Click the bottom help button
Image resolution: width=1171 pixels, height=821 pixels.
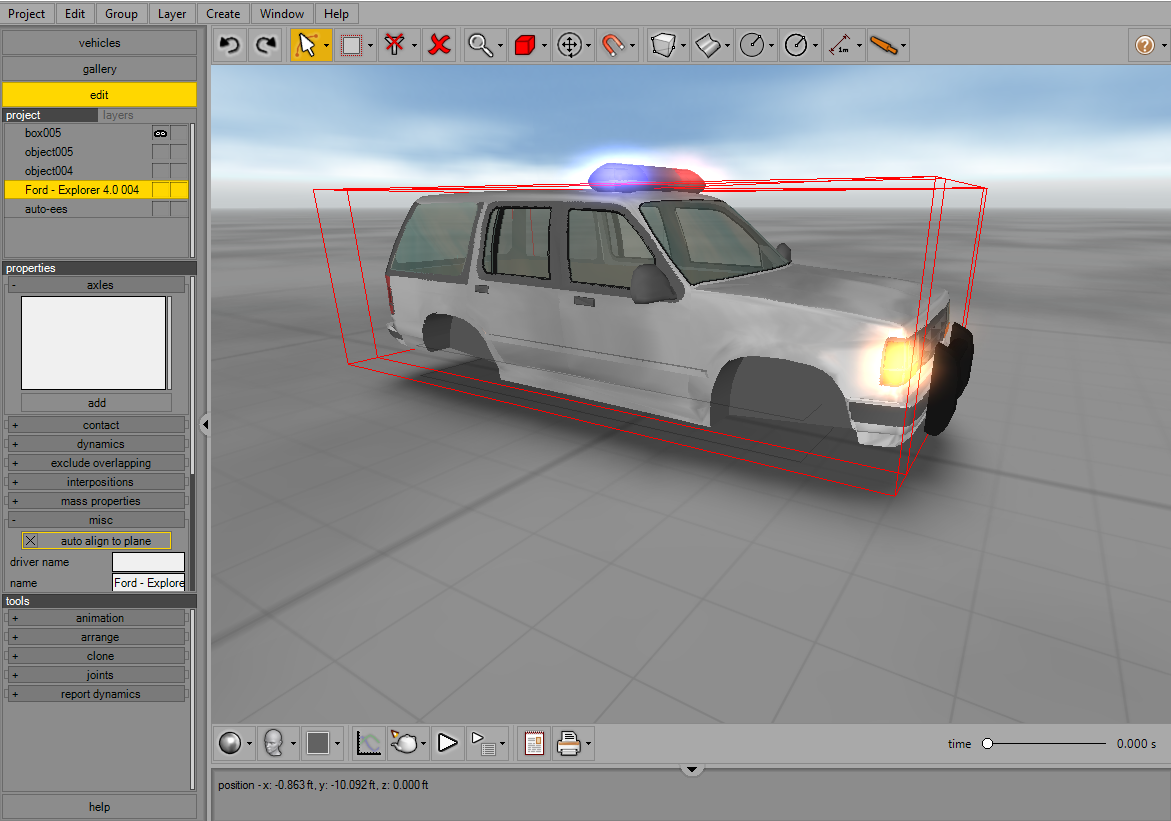point(99,807)
